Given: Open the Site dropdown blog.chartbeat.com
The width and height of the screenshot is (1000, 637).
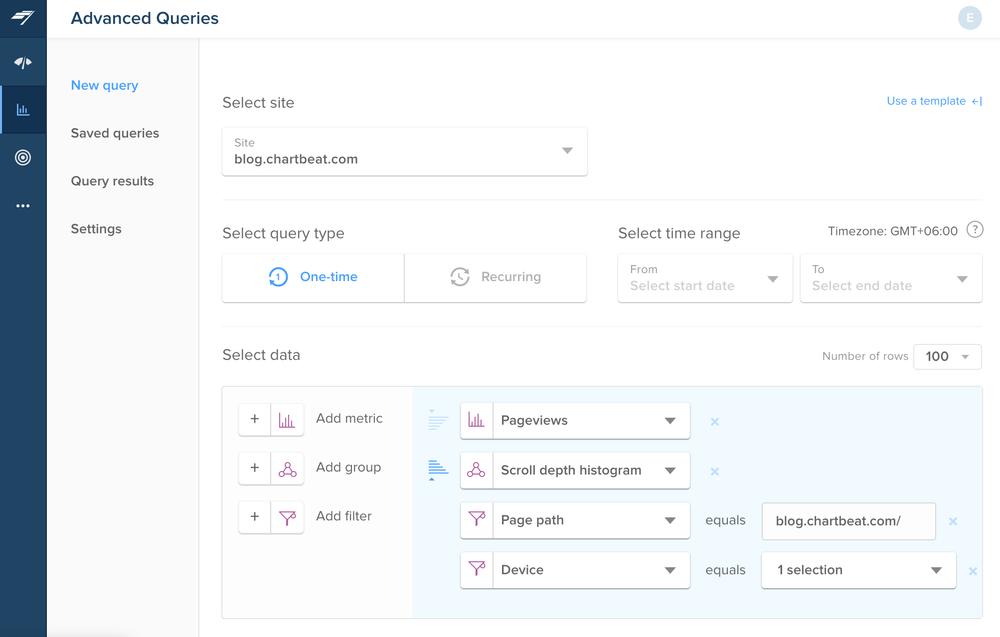Looking at the screenshot, I should pyautogui.click(x=404, y=152).
